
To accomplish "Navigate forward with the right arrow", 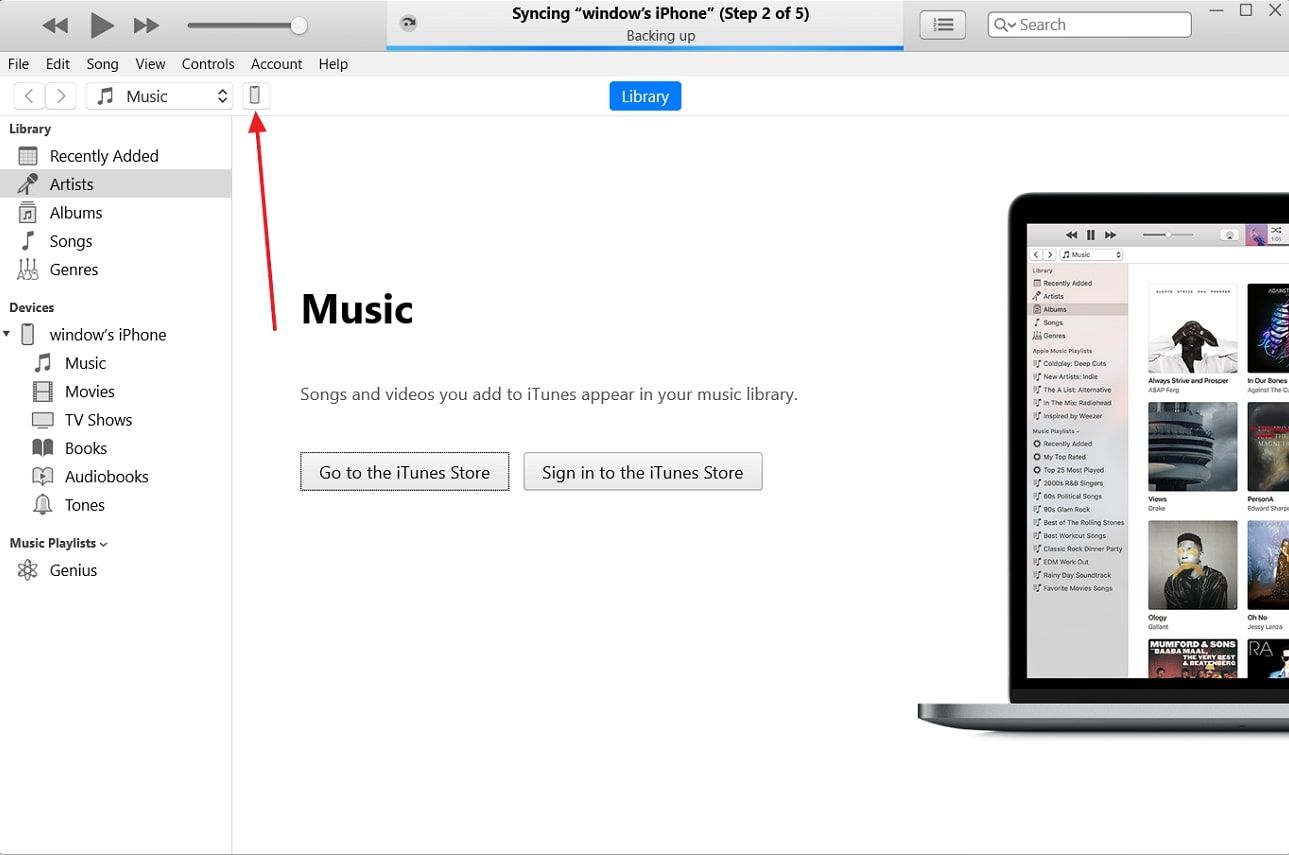I will [61, 96].
